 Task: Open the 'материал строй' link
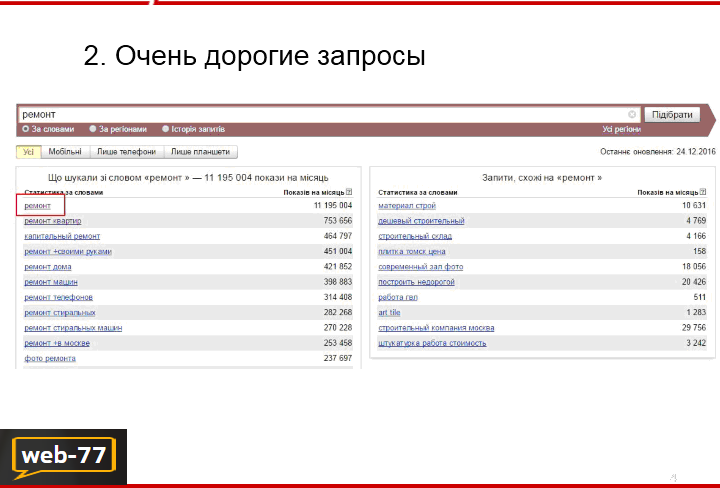point(407,206)
